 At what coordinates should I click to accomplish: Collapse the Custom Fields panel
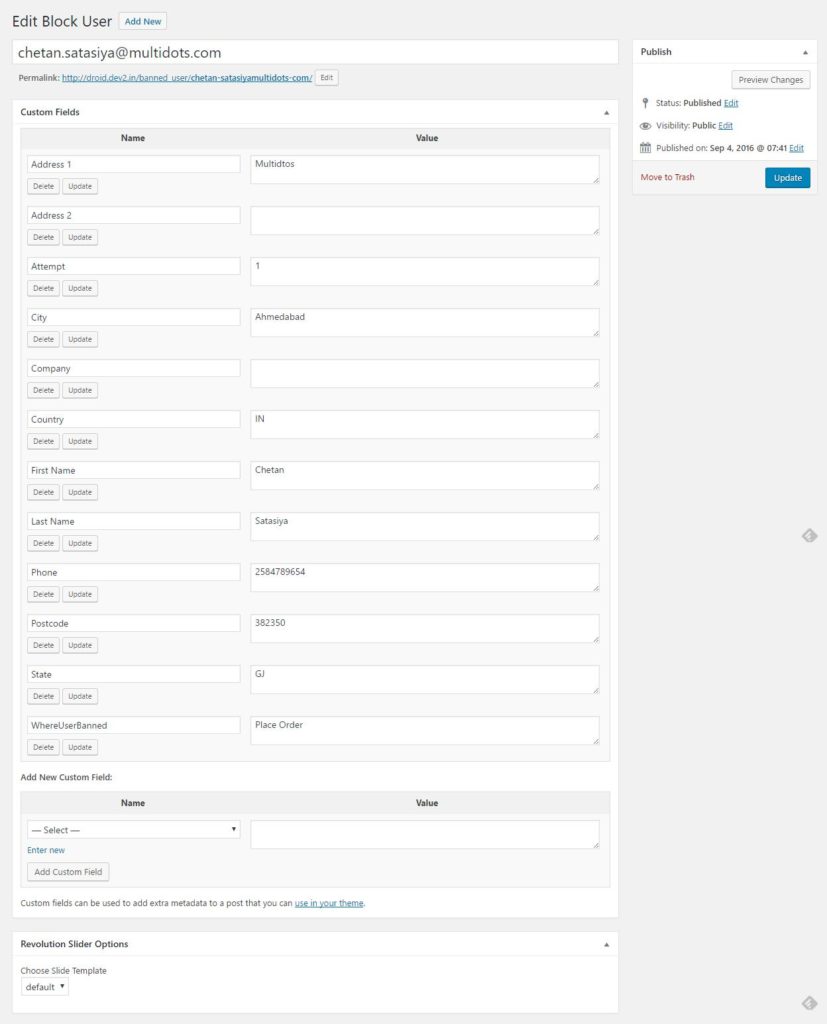click(606, 112)
